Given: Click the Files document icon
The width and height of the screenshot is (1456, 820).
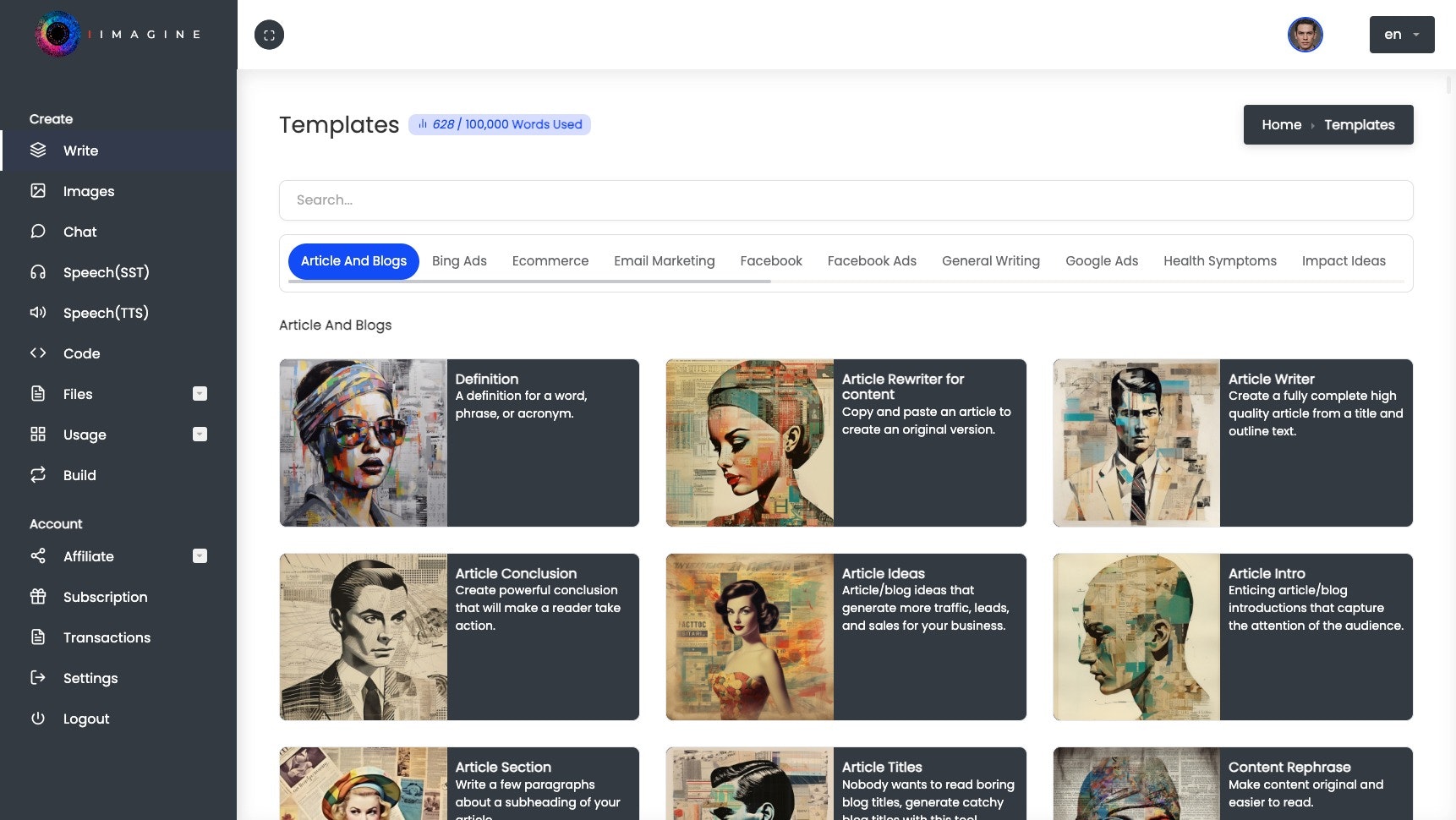Looking at the screenshot, I should click(x=38, y=394).
